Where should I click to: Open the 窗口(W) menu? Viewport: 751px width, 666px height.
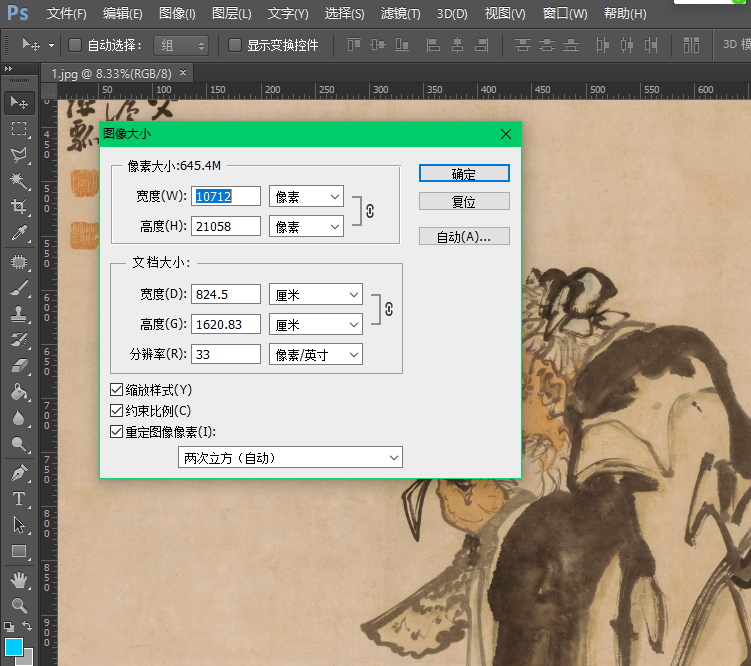click(565, 13)
